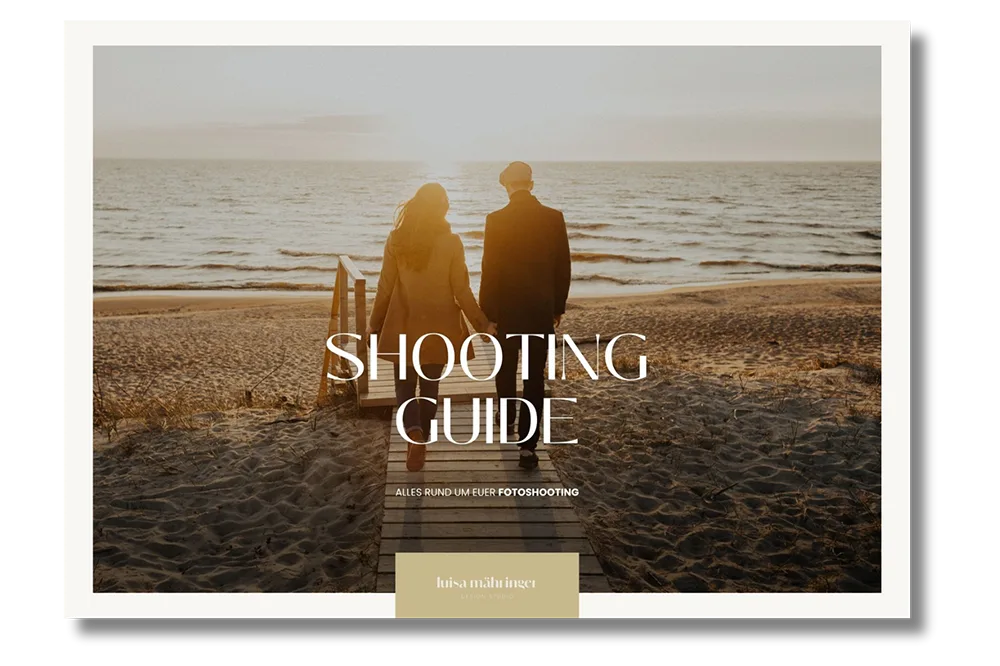Click the SHOOTING GUIDE title text
This screenshot has width=1000, height=666.
[x=487, y=388]
